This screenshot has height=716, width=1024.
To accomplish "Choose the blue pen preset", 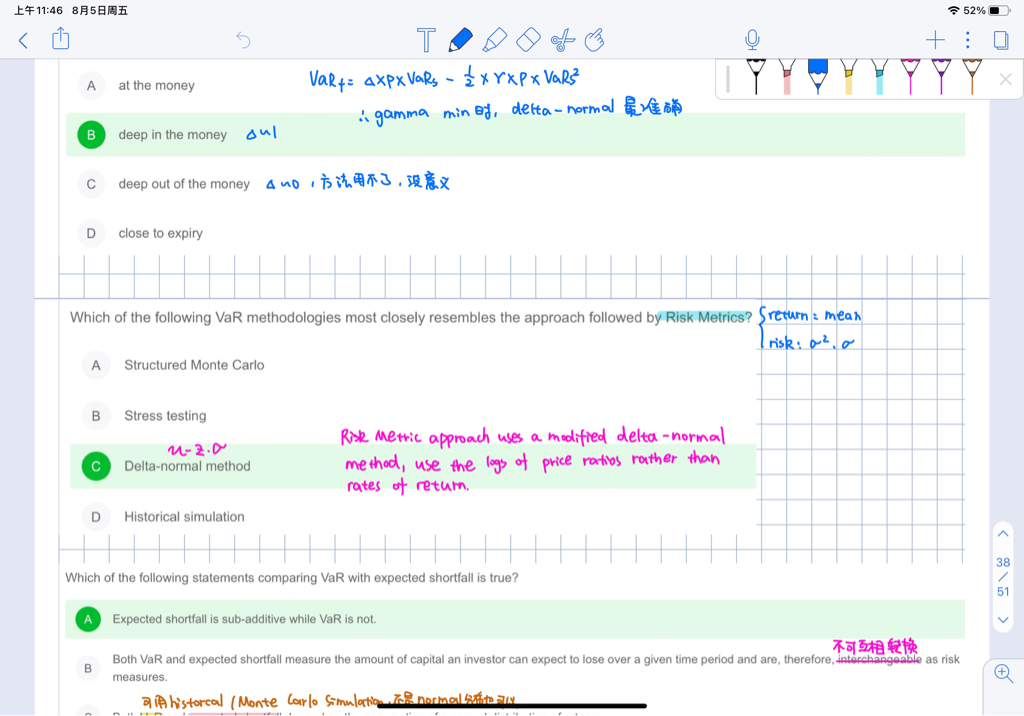I will click(818, 77).
